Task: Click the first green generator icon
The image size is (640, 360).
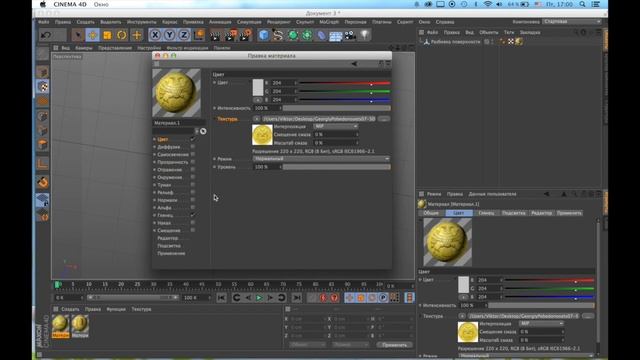Action: coord(293,35)
